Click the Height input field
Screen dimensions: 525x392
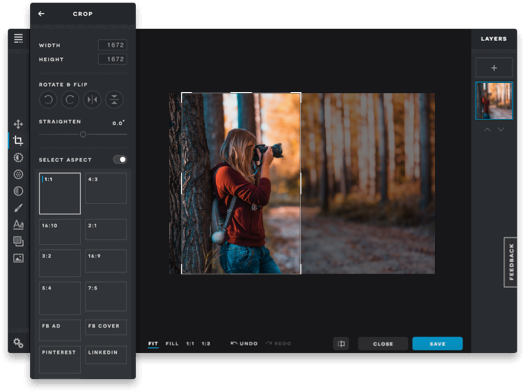pos(112,59)
